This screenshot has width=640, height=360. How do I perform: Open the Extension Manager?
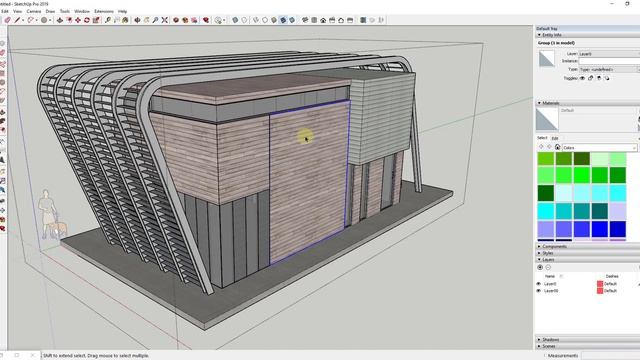[x=206, y=20]
